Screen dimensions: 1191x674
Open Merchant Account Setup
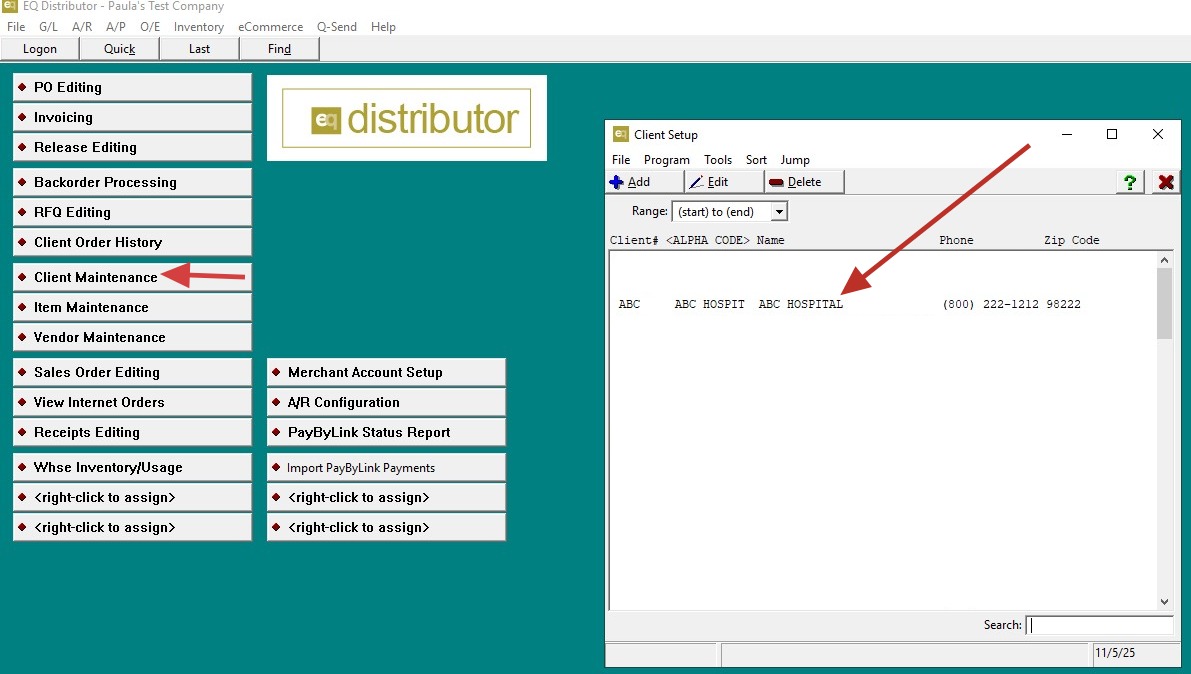click(x=386, y=372)
